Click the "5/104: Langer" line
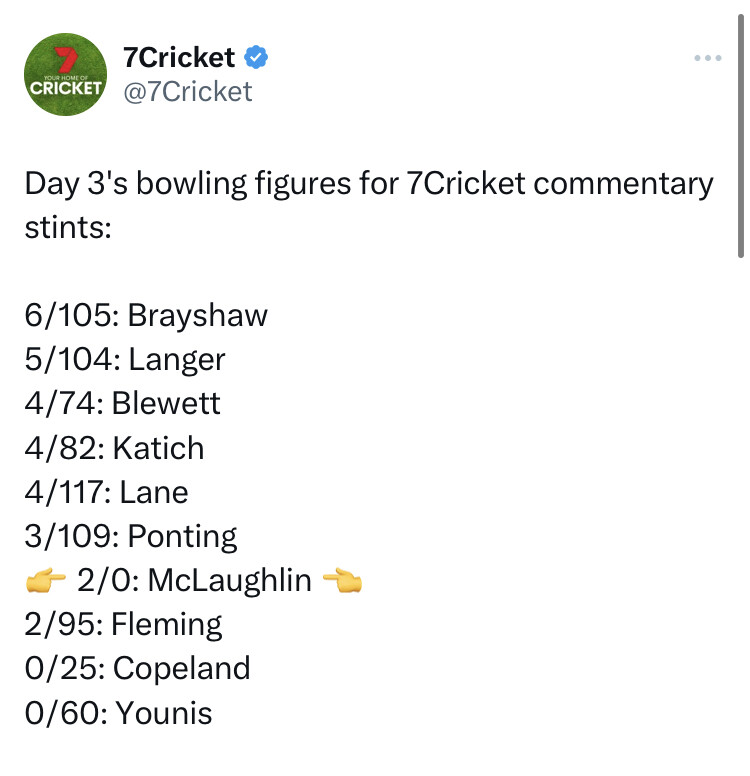750x776 pixels. [x=125, y=360]
